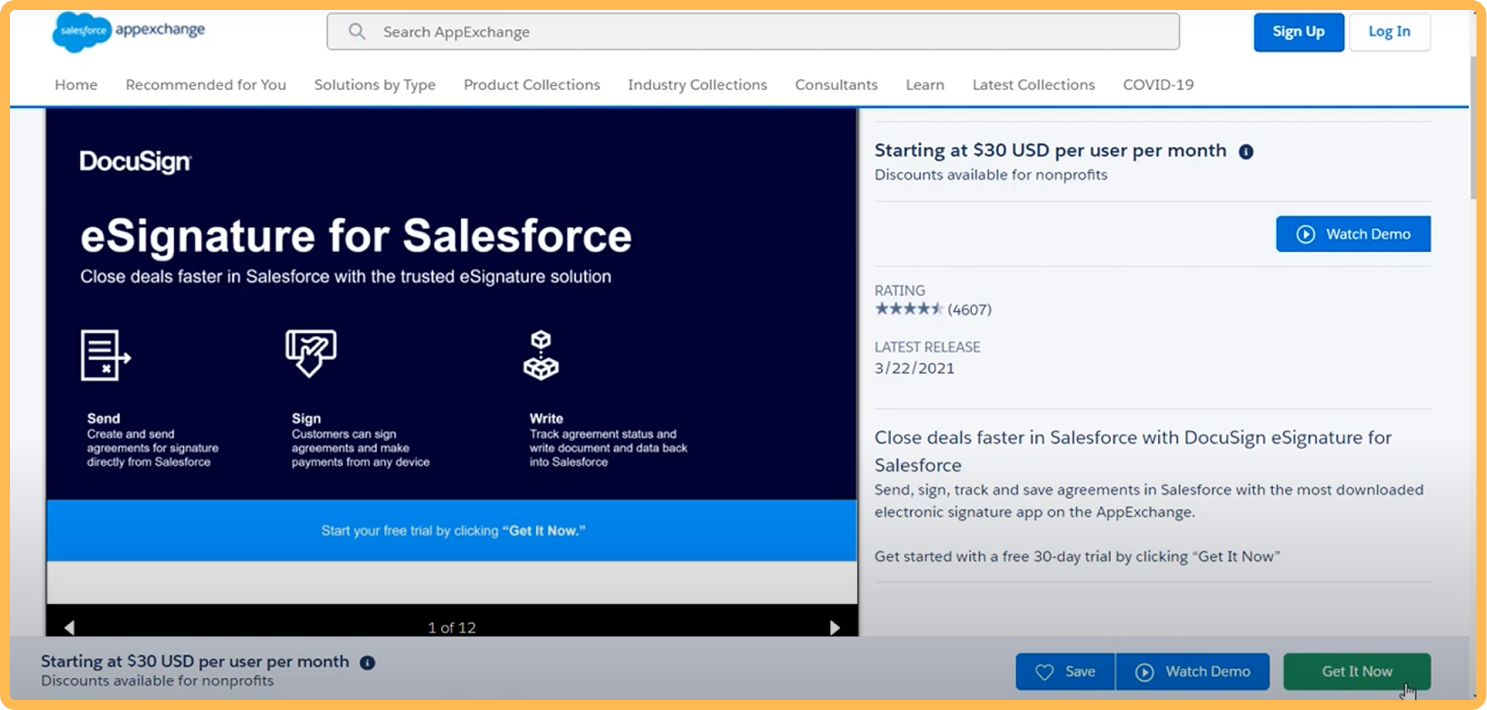Screen dimensions: 1487x710
Task: Click the 'Starting at $30 USD' text in bottom bar
Action: (195, 662)
